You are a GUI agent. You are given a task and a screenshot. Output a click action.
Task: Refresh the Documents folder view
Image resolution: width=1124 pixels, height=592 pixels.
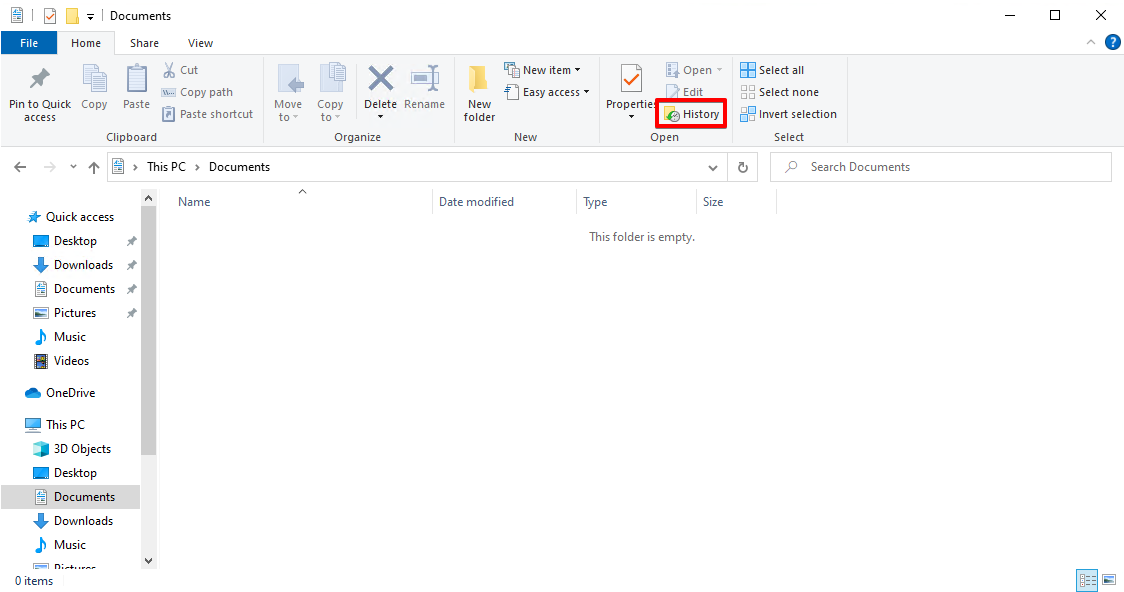(x=742, y=167)
